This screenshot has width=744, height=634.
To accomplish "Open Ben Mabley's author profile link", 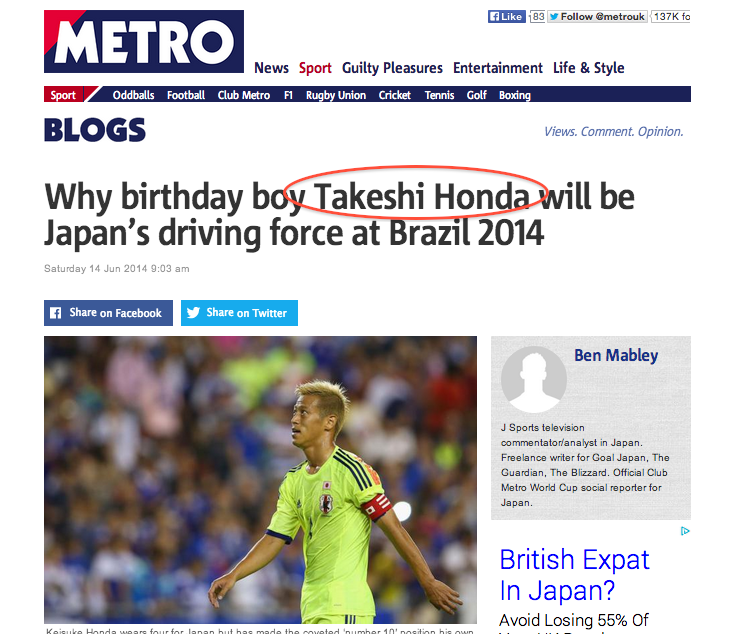I will pos(616,355).
